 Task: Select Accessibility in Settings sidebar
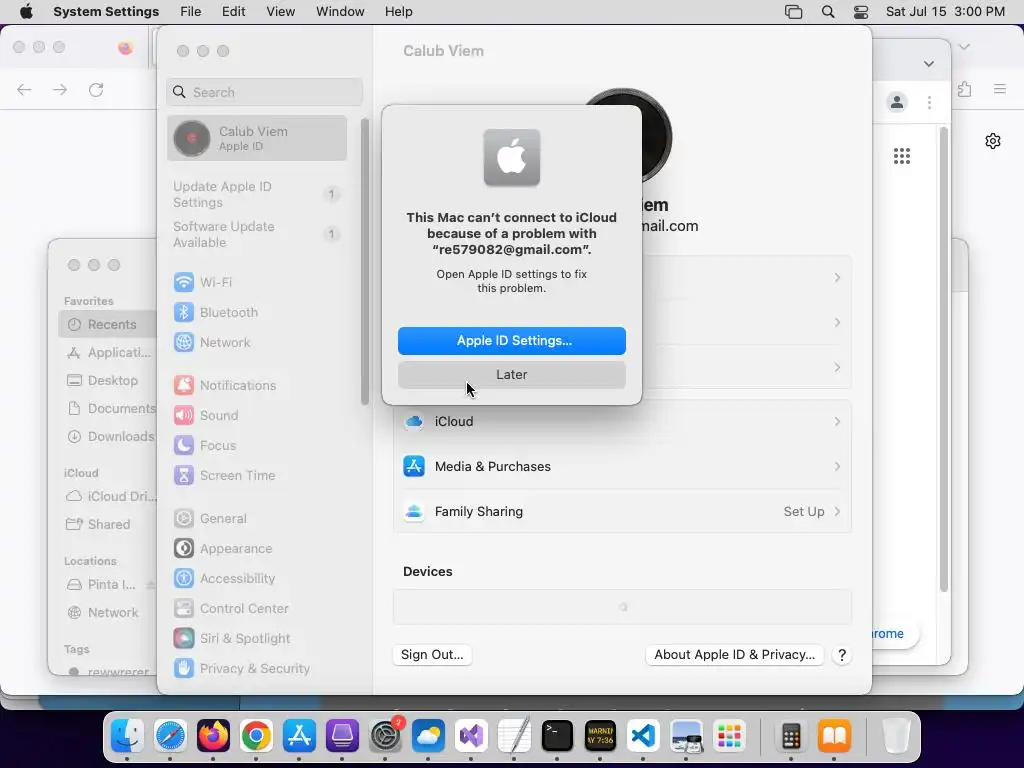pos(257,579)
